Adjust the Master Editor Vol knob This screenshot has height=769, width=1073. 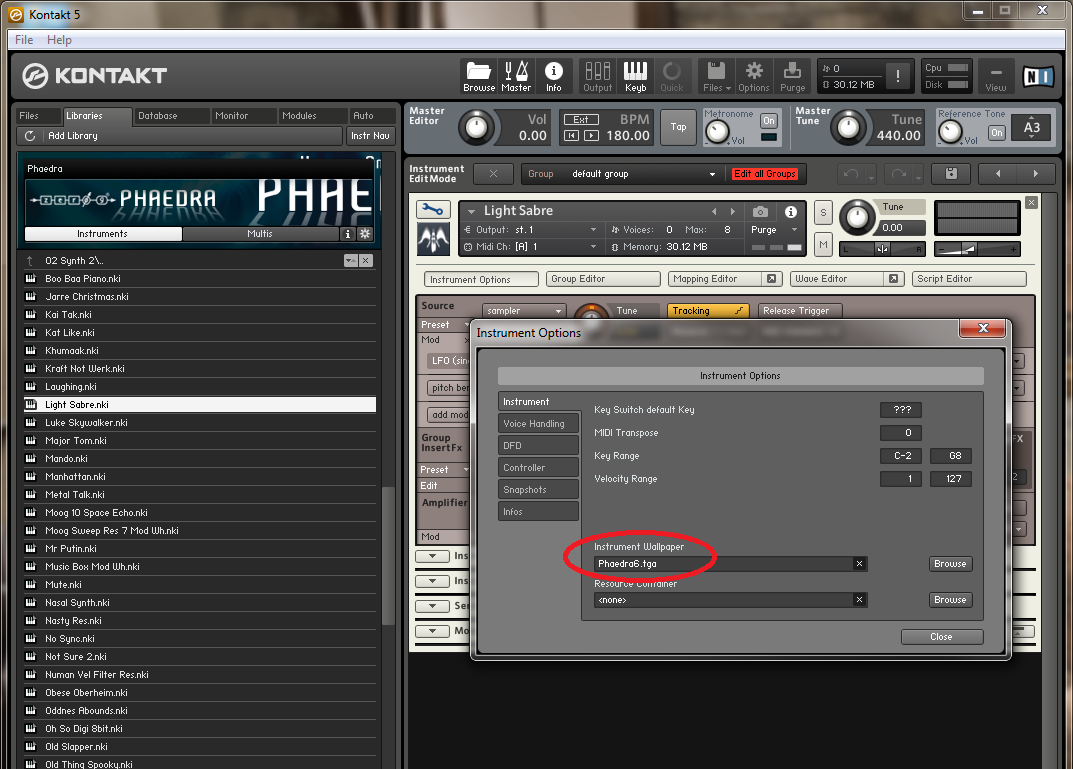(x=476, y=127)
